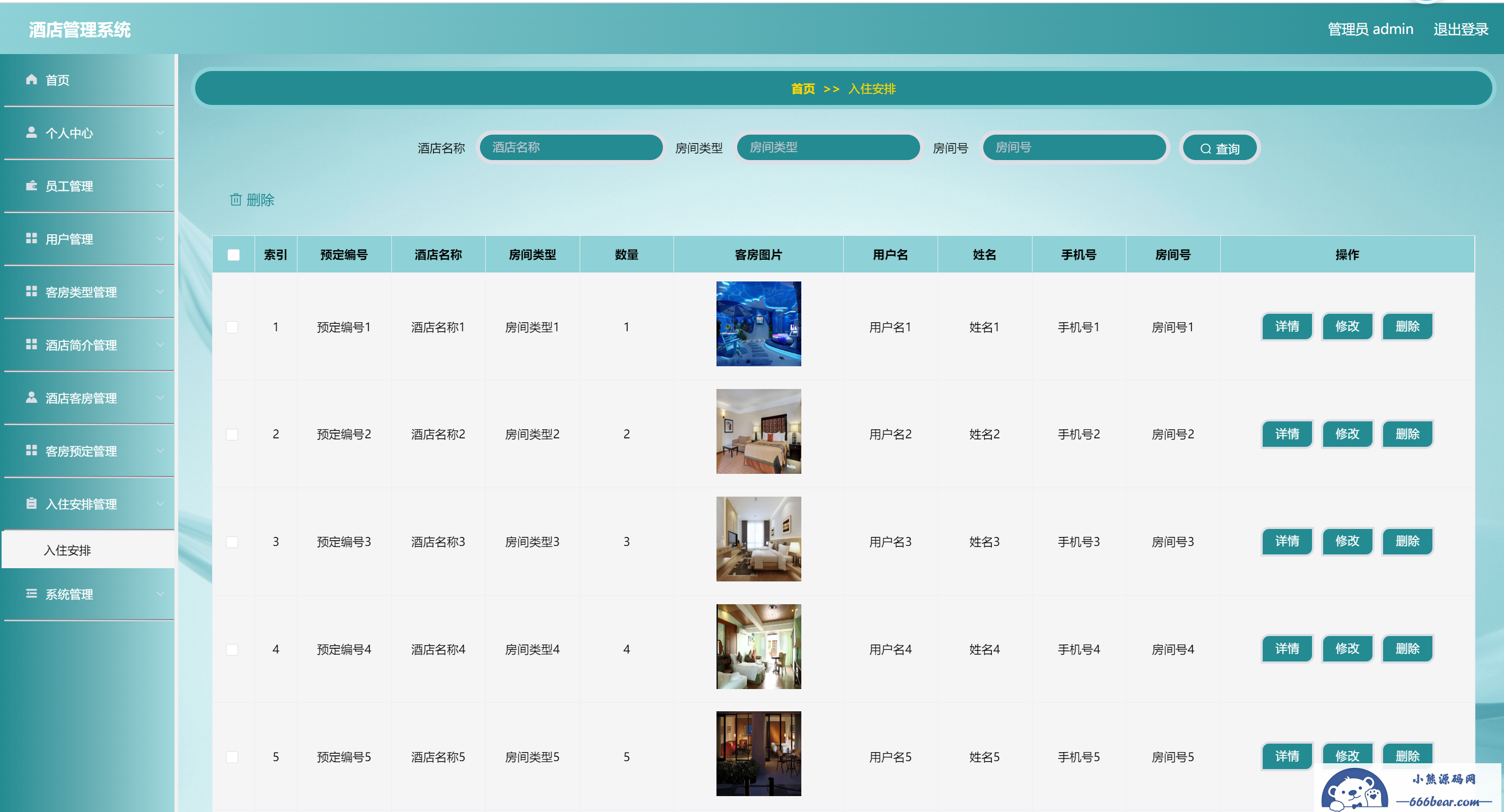
Task: Click the home icon beside 首页 in sidebar
Action: pyautogui.click(x=31, y=80)
